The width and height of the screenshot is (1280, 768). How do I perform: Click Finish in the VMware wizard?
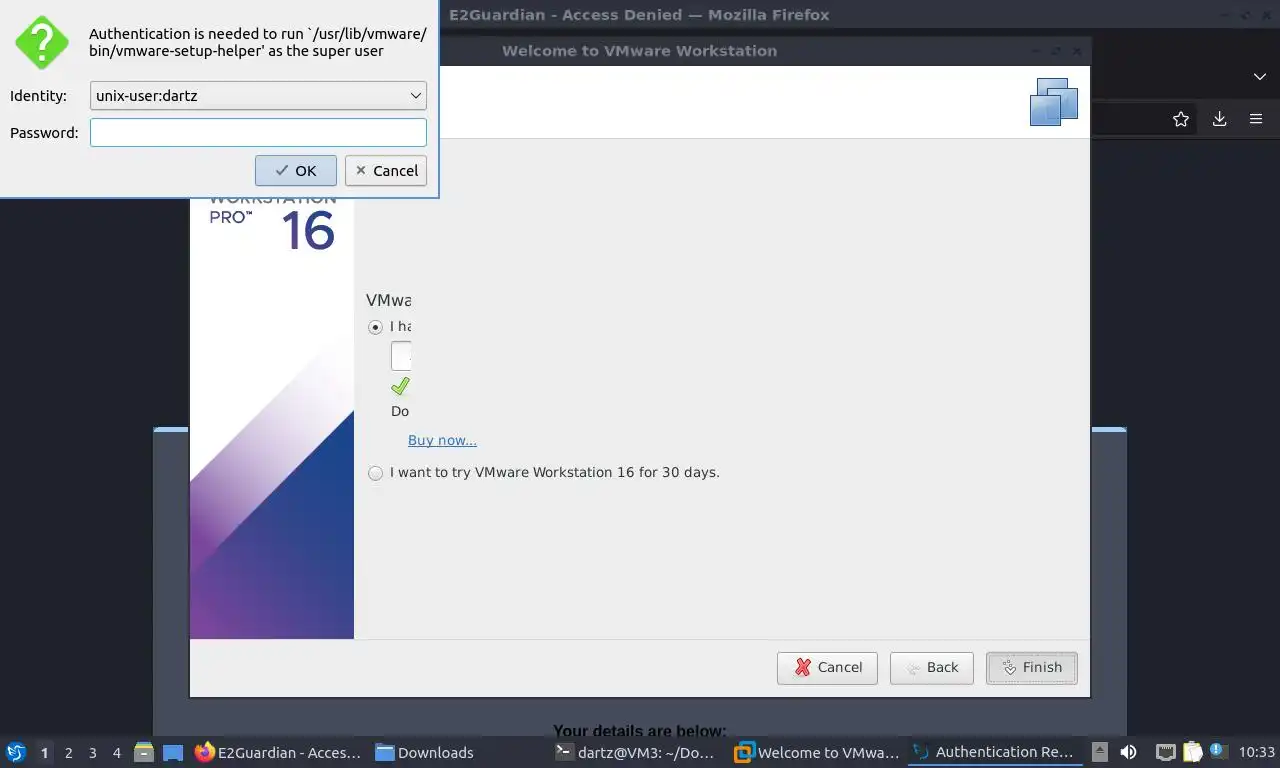[1031, 667]
